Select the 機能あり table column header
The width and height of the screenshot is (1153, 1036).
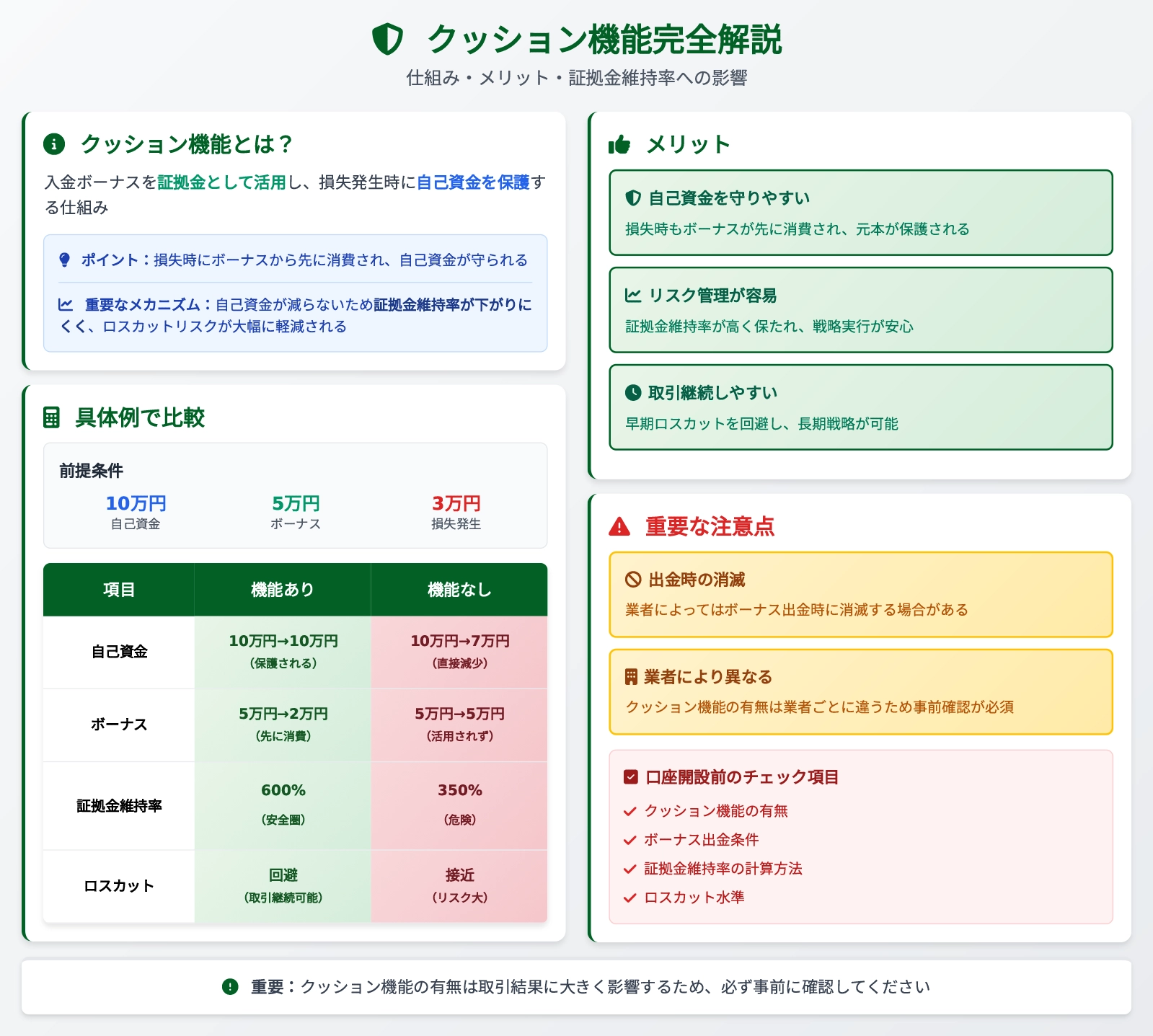(283, 590)
